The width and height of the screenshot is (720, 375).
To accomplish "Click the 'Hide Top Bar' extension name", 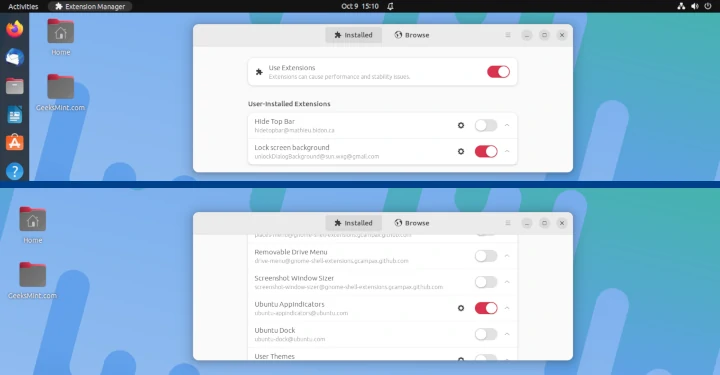I will coord(275,121).
